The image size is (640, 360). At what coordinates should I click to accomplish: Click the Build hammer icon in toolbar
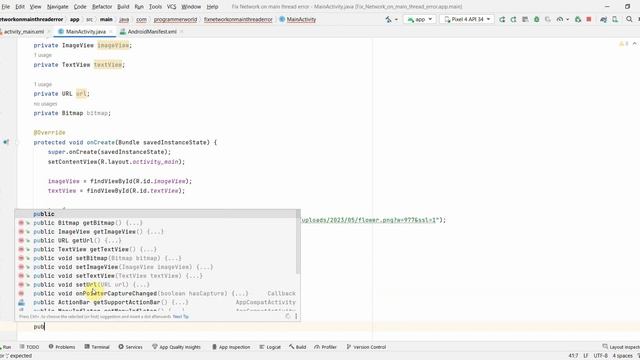tap(388, 19)
